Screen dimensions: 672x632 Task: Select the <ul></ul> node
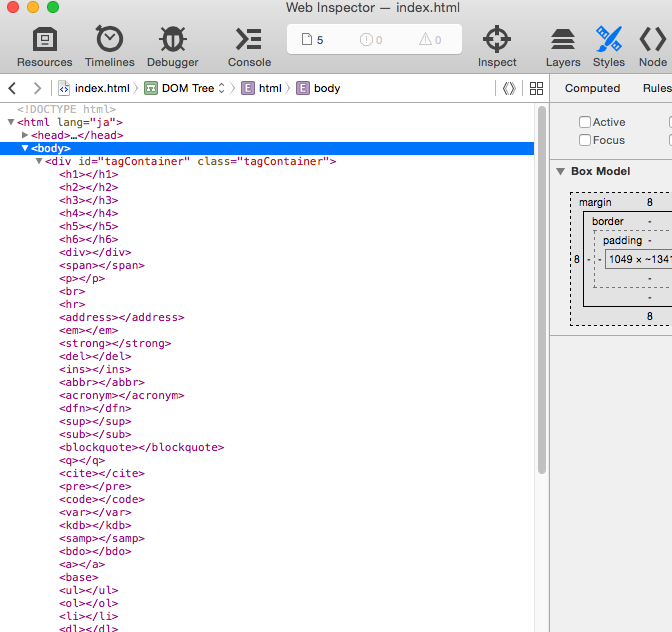tap(89, 590)
